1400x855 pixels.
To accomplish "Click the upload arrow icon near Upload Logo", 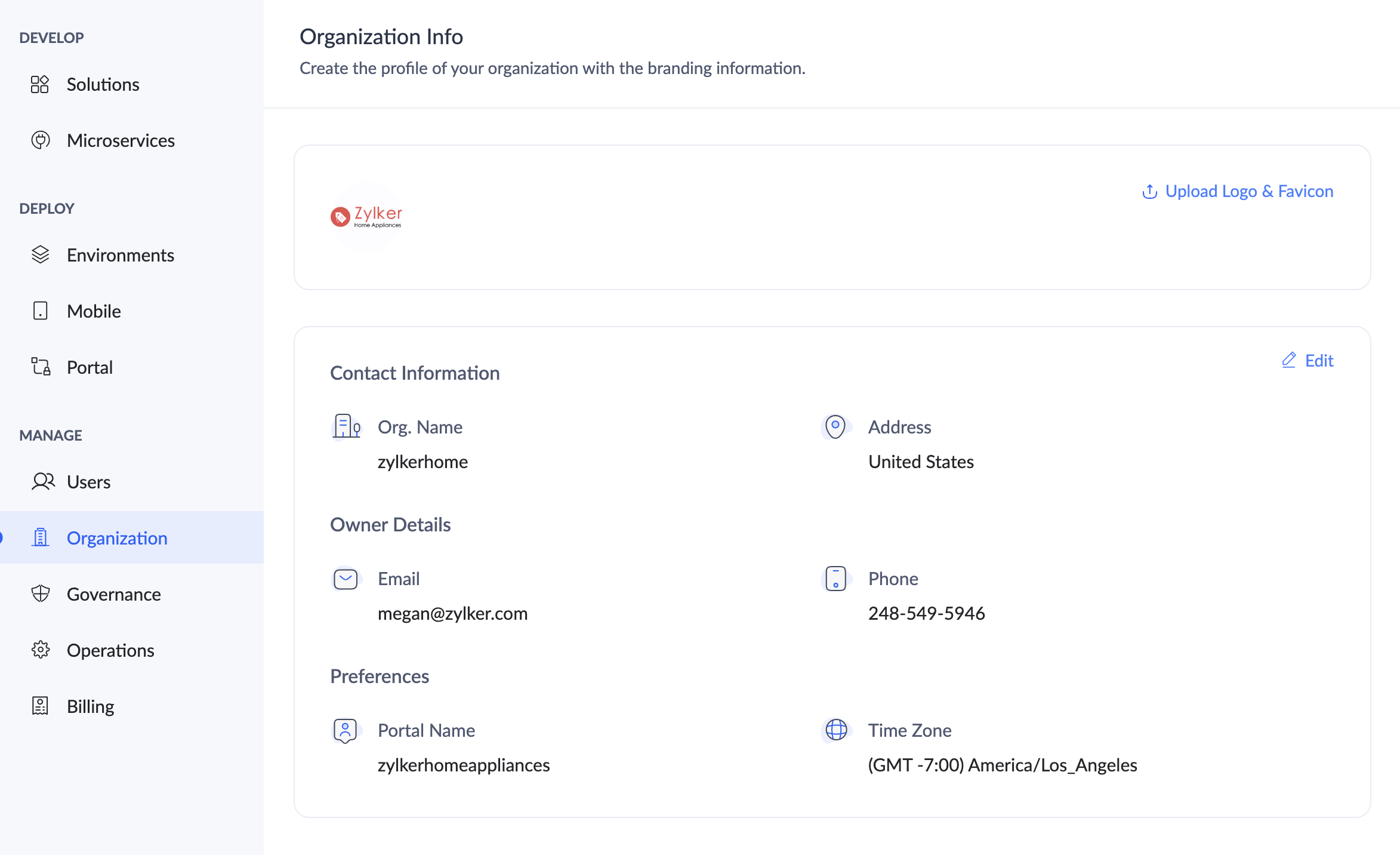I will tap(1149, 192).
